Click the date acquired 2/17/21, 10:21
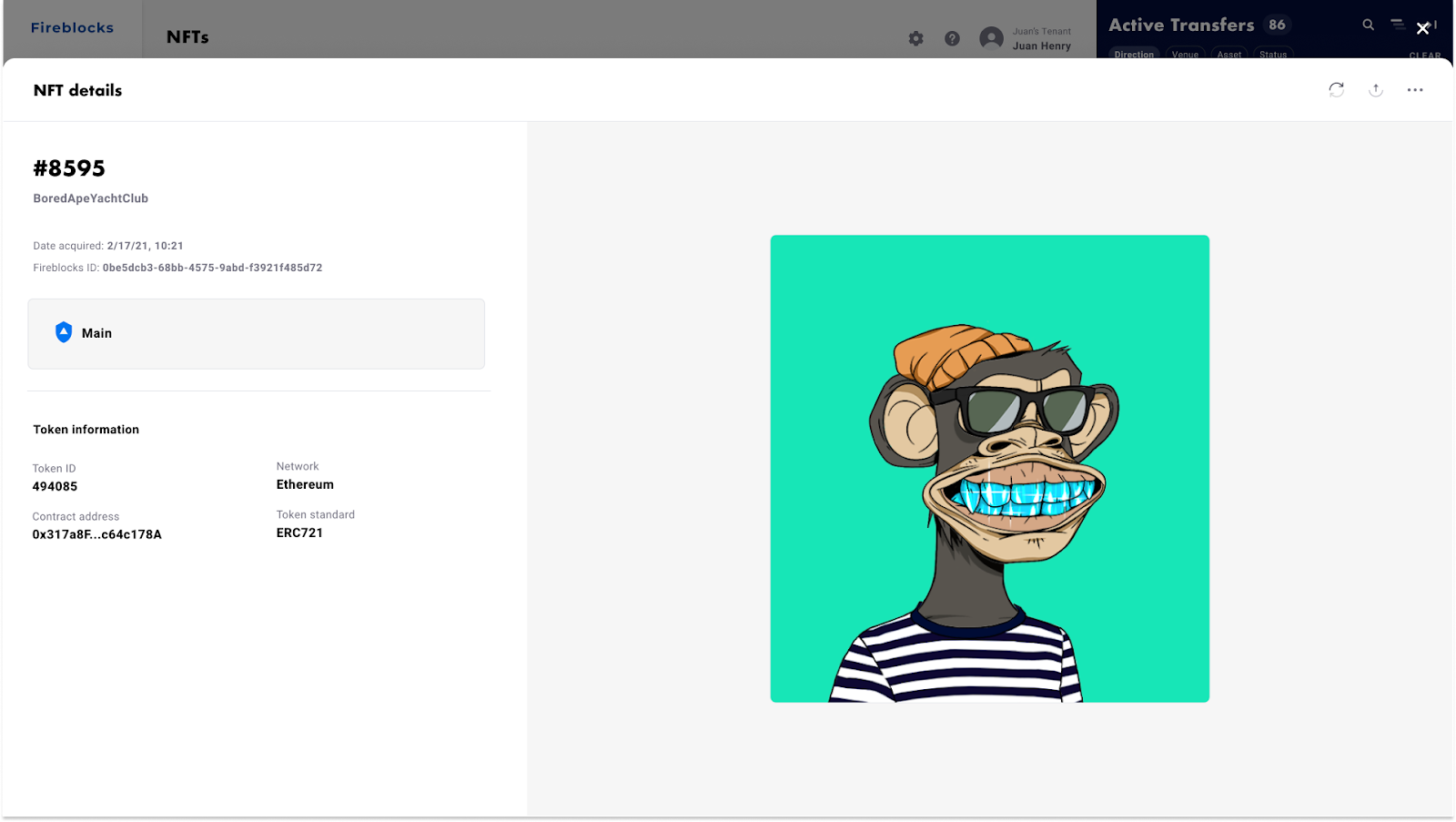Image resolution: width=1456 pixels, height=822 pixels. pos(145,246)
